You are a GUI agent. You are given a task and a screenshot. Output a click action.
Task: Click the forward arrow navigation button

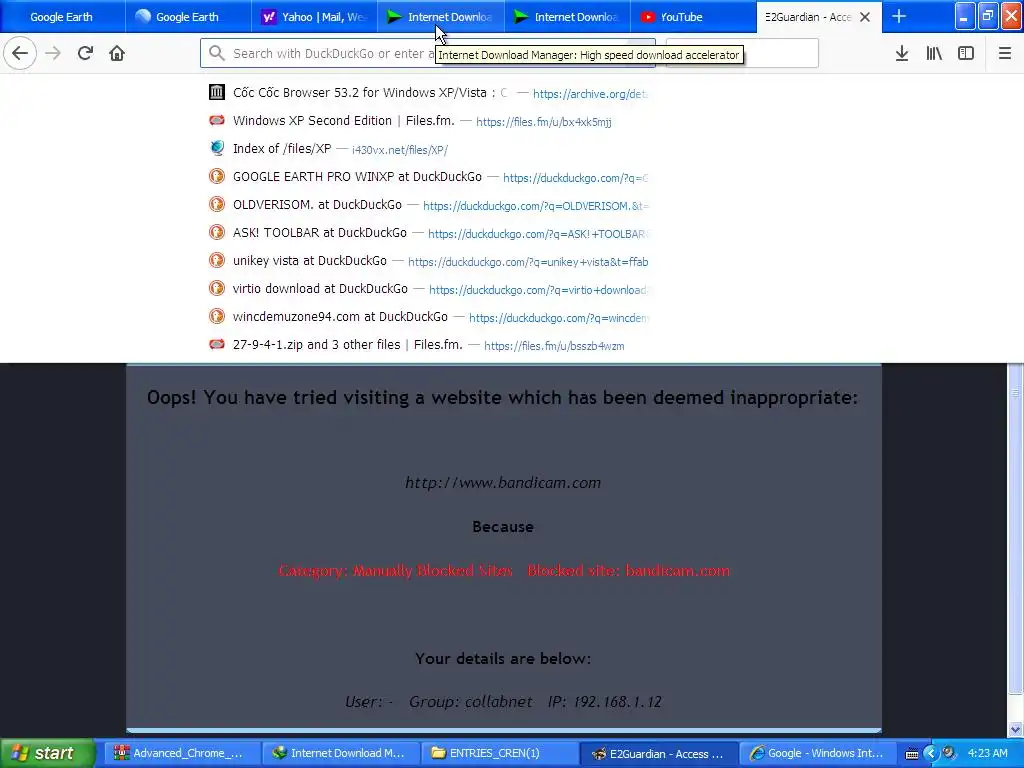point(53,53)
